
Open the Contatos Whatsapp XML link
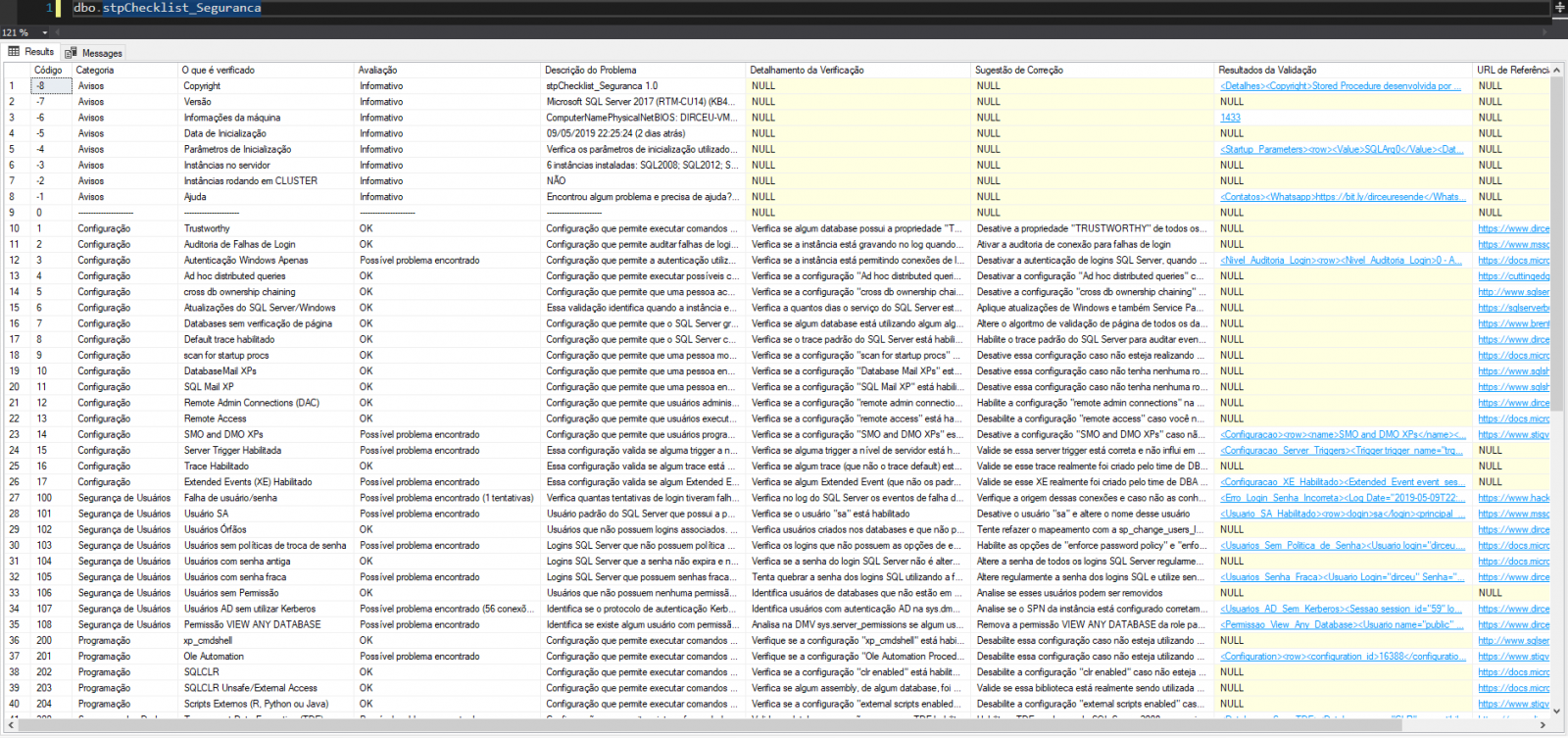[1342, 197]
